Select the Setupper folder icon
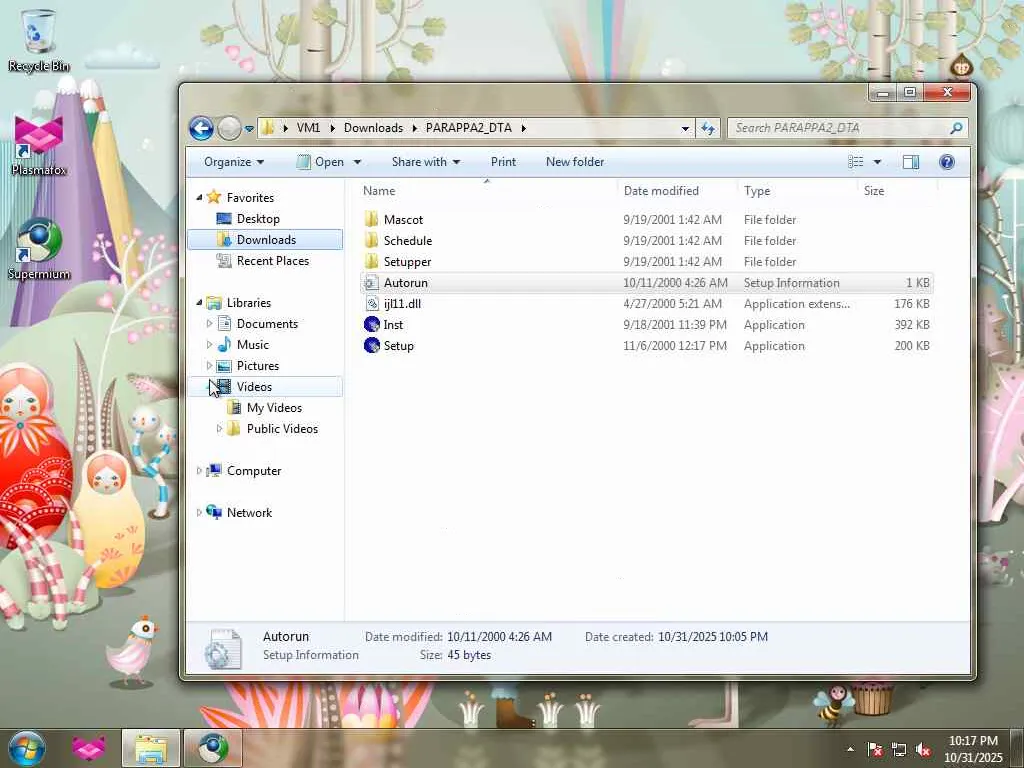 (372, 261)
